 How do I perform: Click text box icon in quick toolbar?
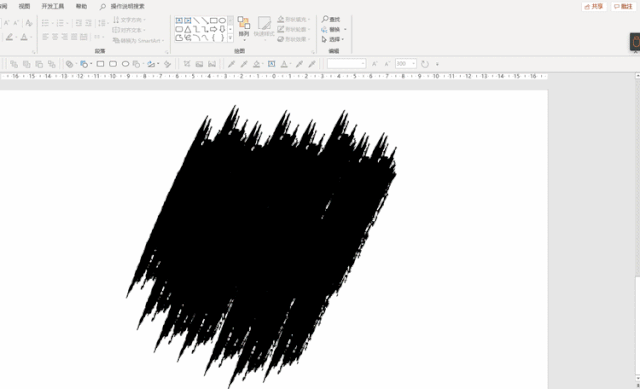click(x=271, y=64)
